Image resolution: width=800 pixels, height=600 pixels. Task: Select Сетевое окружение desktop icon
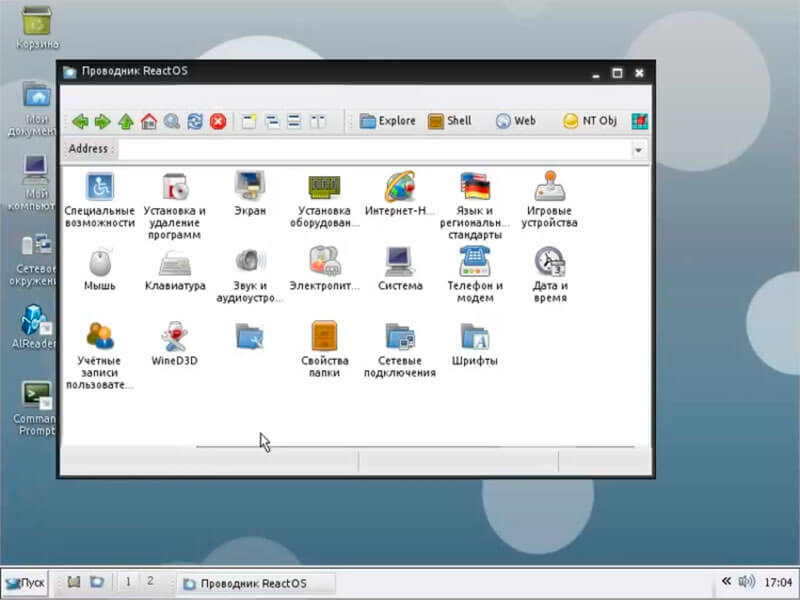(34, 259)
